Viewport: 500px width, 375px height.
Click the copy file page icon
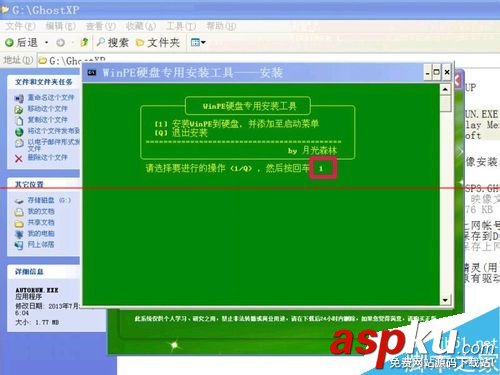[19, 120]
